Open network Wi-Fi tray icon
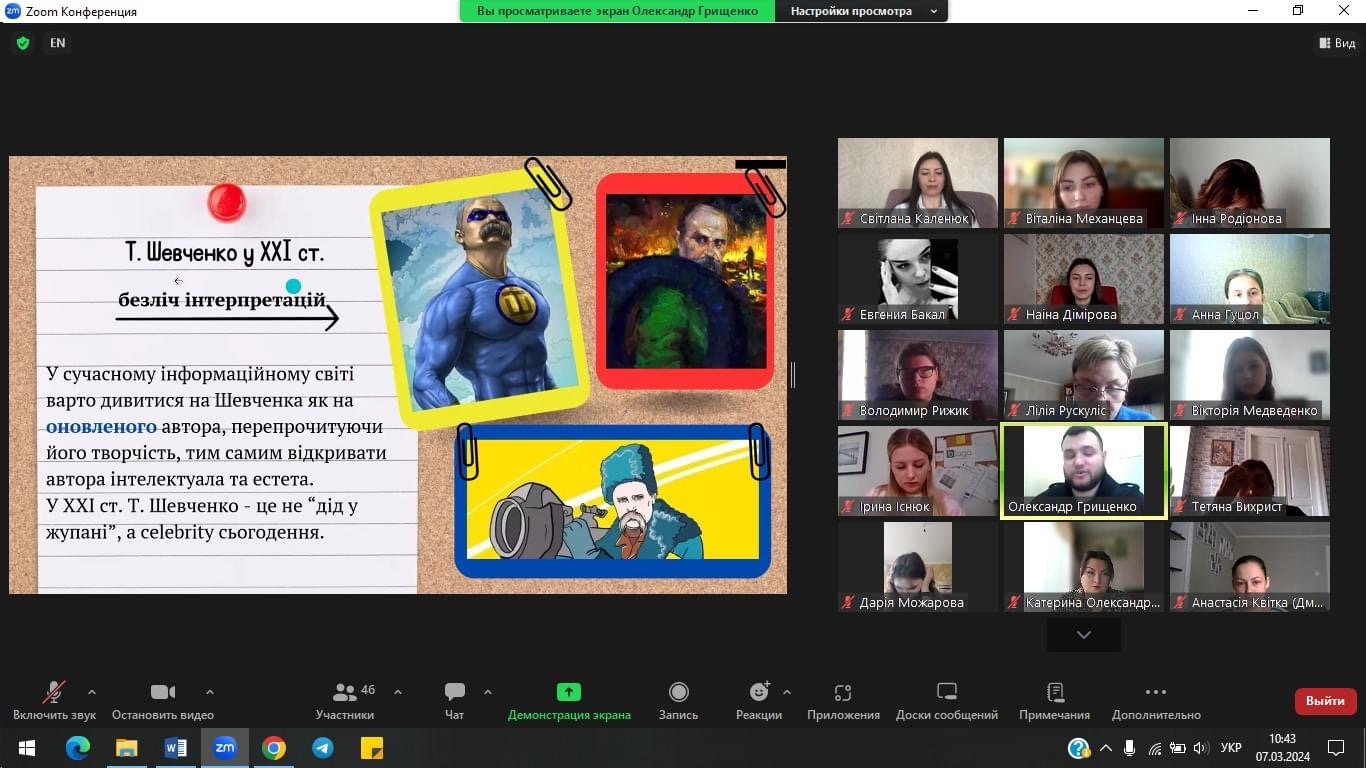This screenshot has width=1366, height=768. pos(1155,748)
